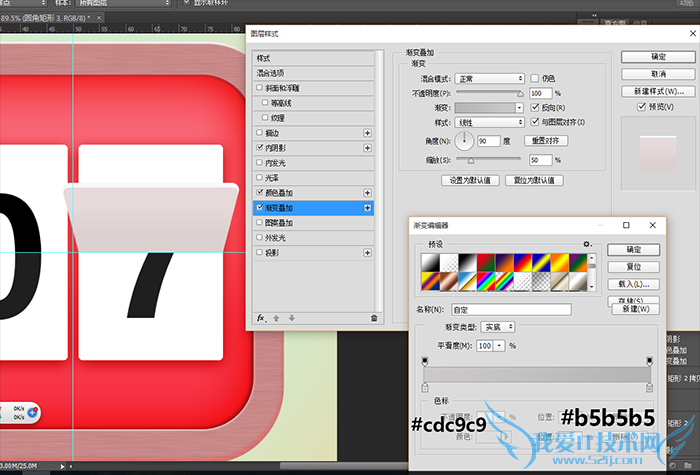Click the trash icon to delete the effect

pyautogui.click(x=374, y=318)
